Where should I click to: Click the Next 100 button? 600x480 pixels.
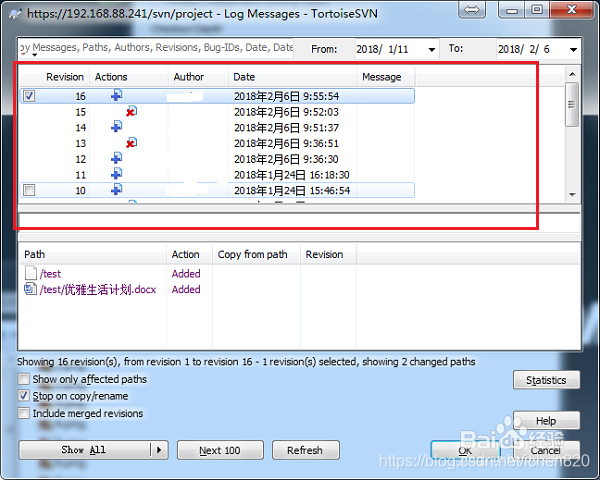pos(220,450)
